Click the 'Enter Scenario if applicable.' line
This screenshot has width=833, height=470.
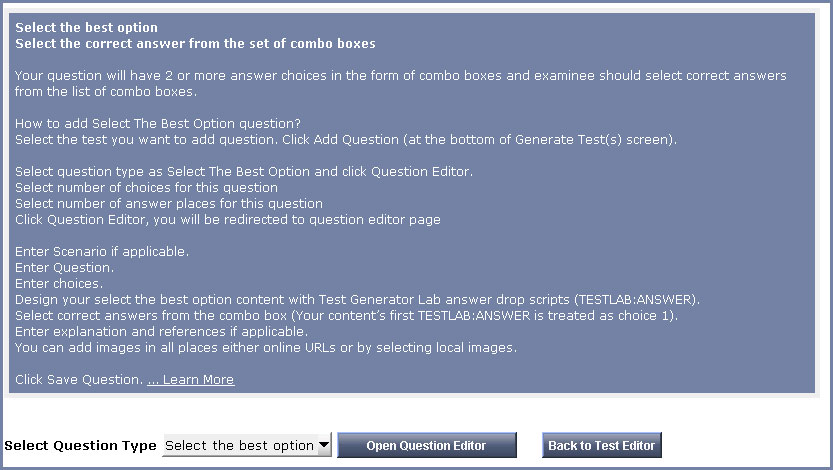(102, 252)
